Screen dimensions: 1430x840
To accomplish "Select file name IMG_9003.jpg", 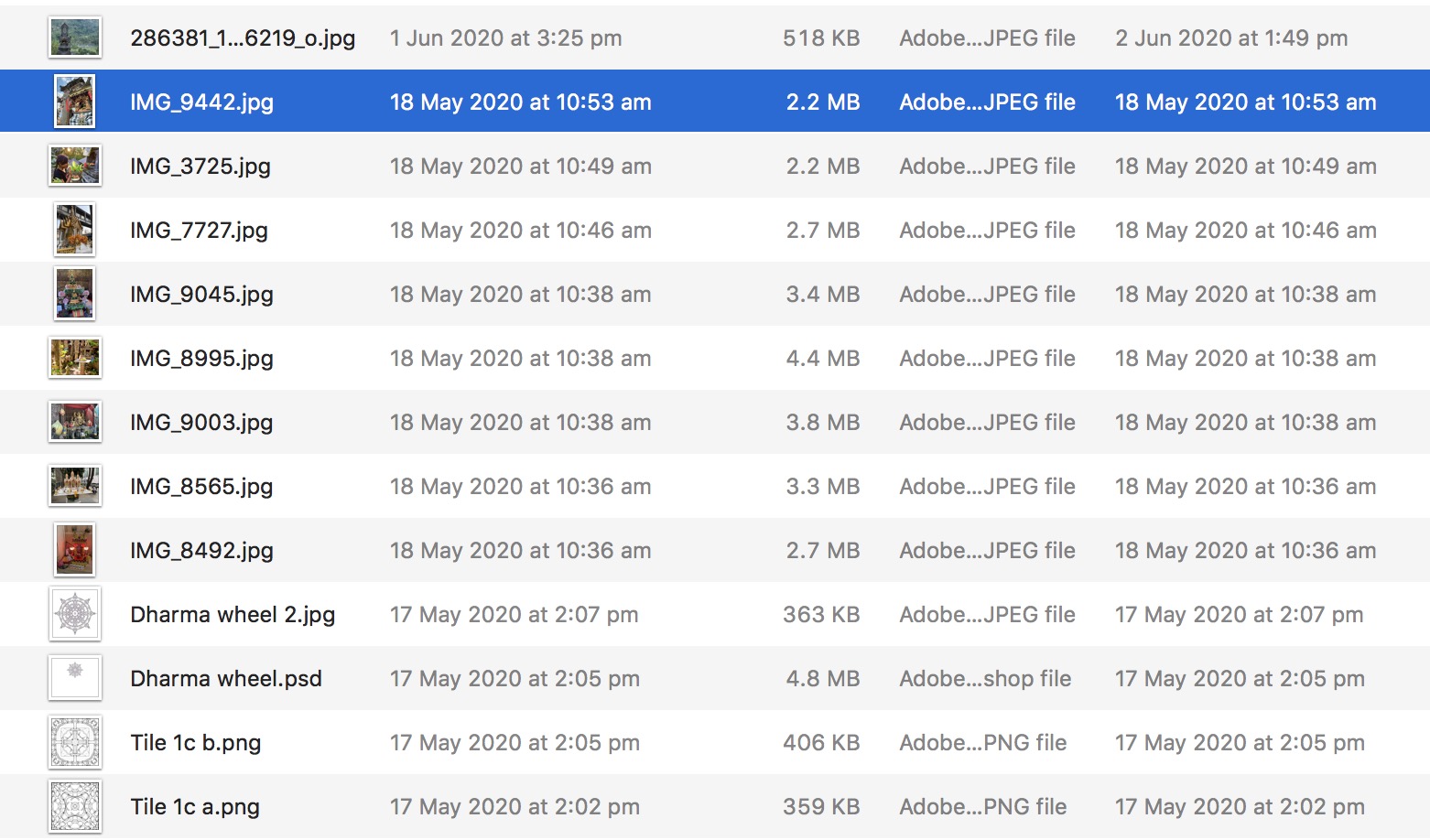I will [201, 423].
